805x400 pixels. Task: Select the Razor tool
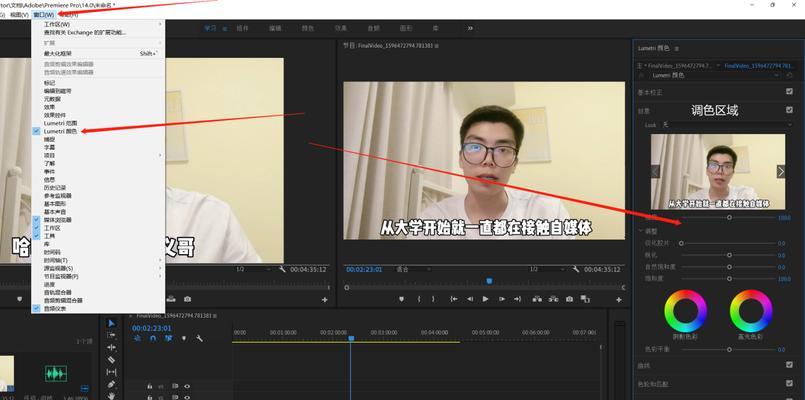tap(111, 360)
